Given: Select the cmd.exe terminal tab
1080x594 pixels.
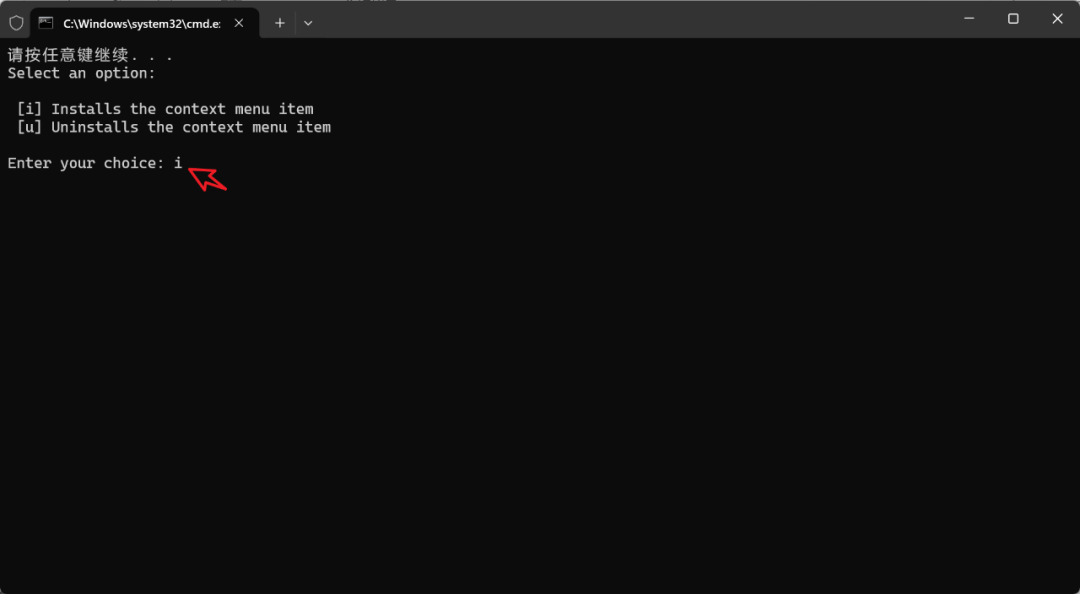Looking at the screenshot, I should pos(143,23).
